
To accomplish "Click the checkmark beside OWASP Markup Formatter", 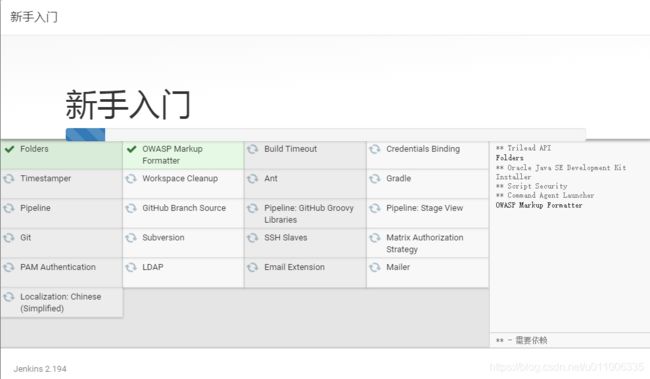I will tap(131, 149).
